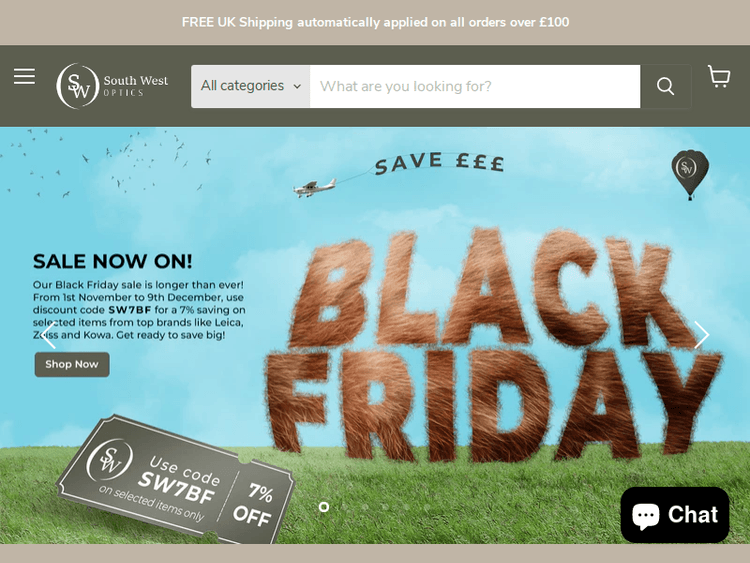The height and width of the screenshot is (563, 750).
Task: Advance to the next slide arrow
Action: click(x=701, y=335)
